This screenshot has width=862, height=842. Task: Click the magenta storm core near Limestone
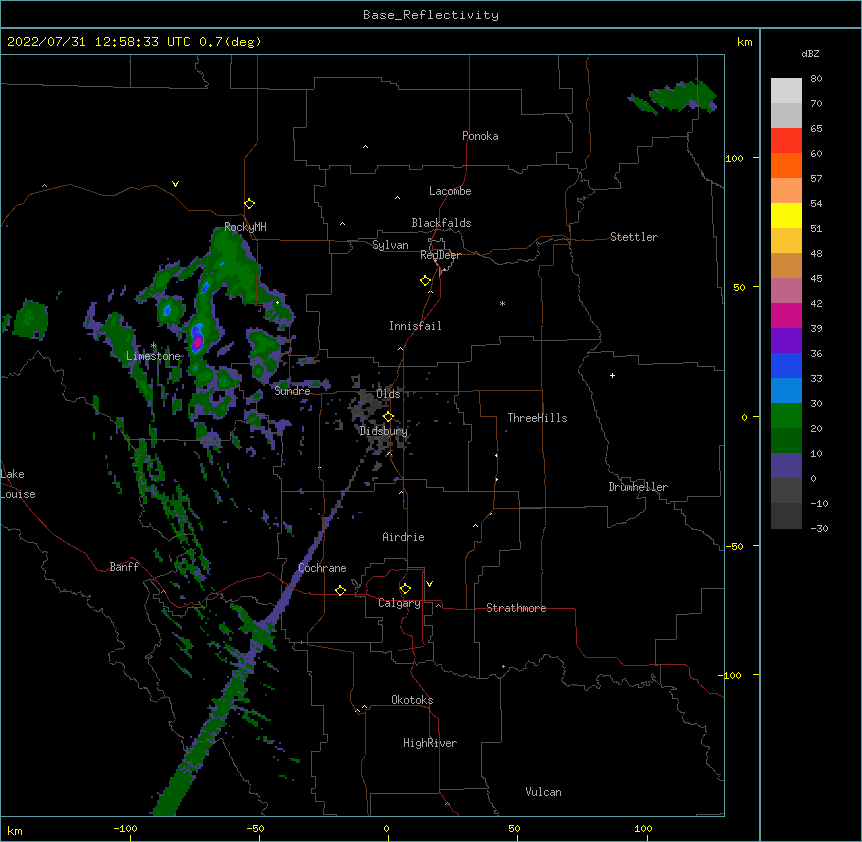197,342
